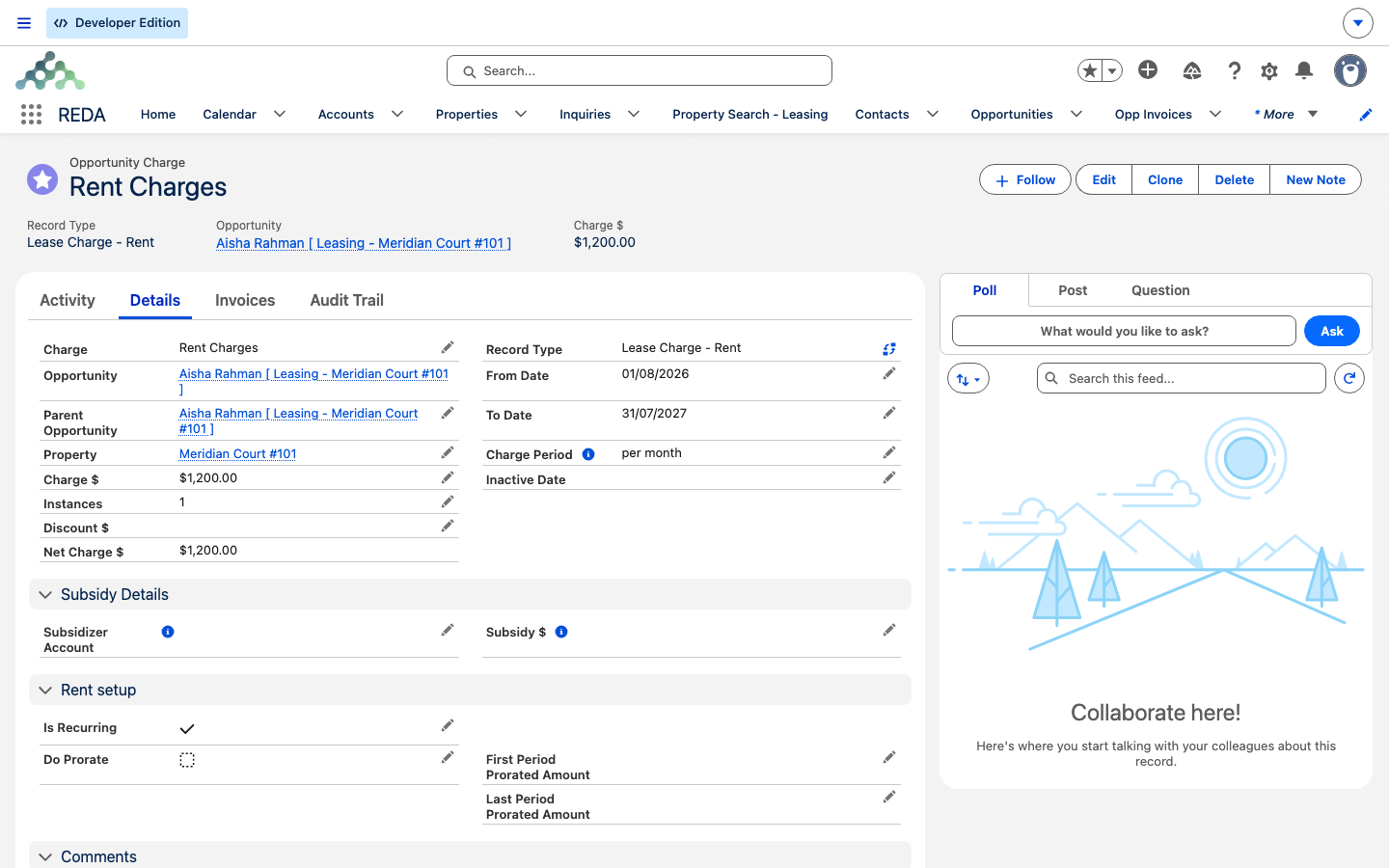Open the Trailhead guidance icon
Viewport: 1389px width, 868px height.
coord(1192,70)
